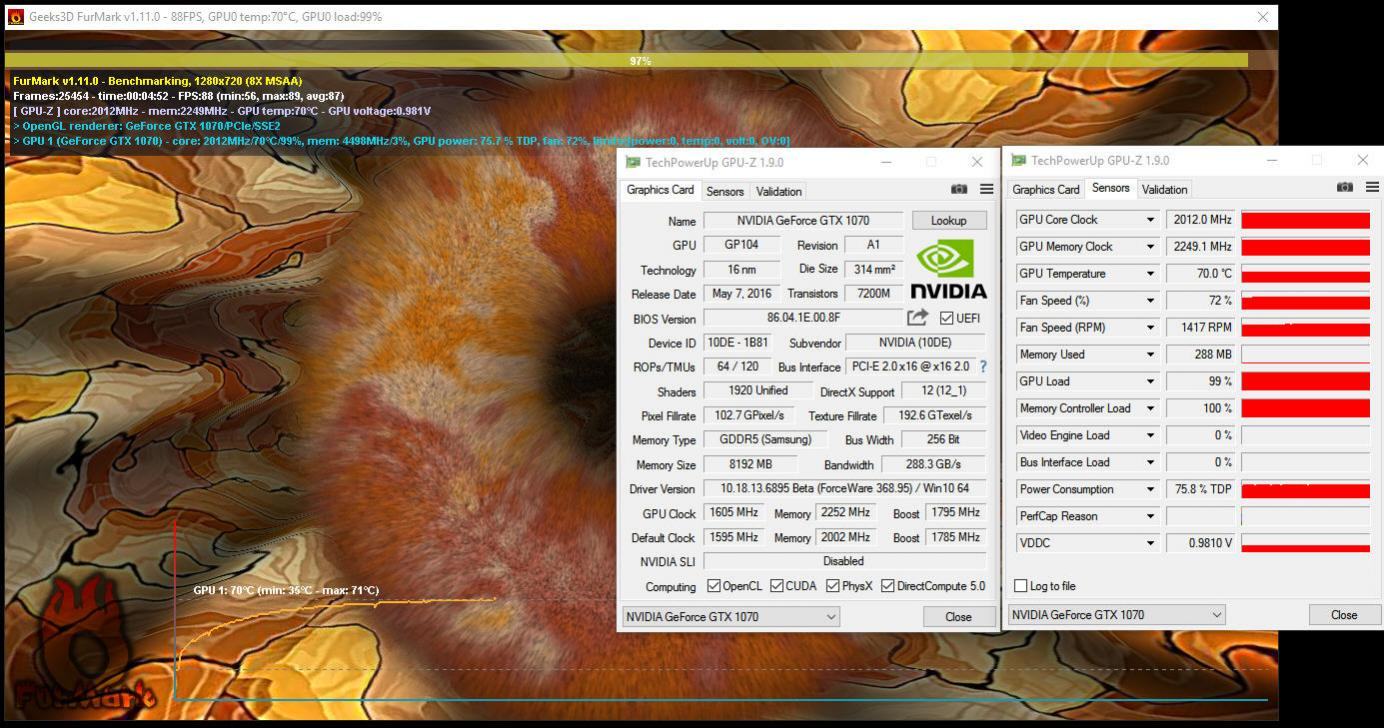Toggle the CUDA checkbox
The image size is (1384, 728).
[x=776, y=586]
